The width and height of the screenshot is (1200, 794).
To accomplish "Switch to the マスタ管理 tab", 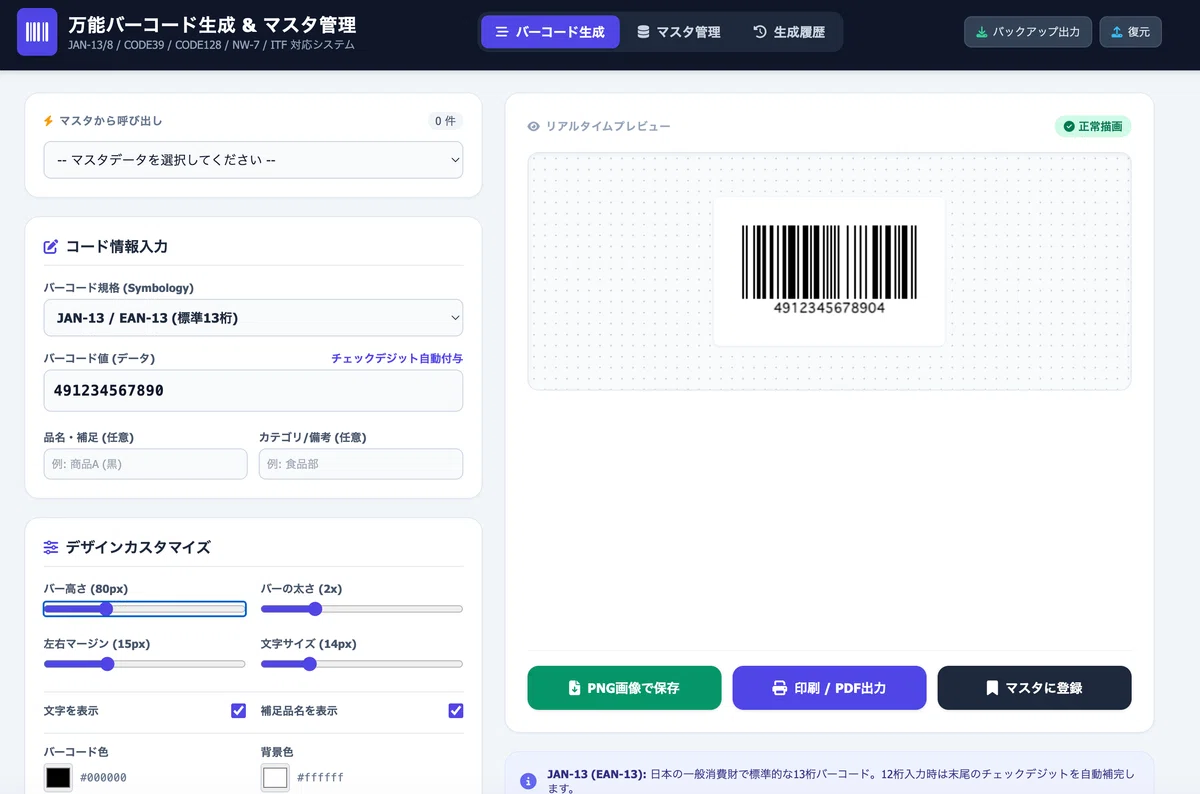I will [678, 32].
